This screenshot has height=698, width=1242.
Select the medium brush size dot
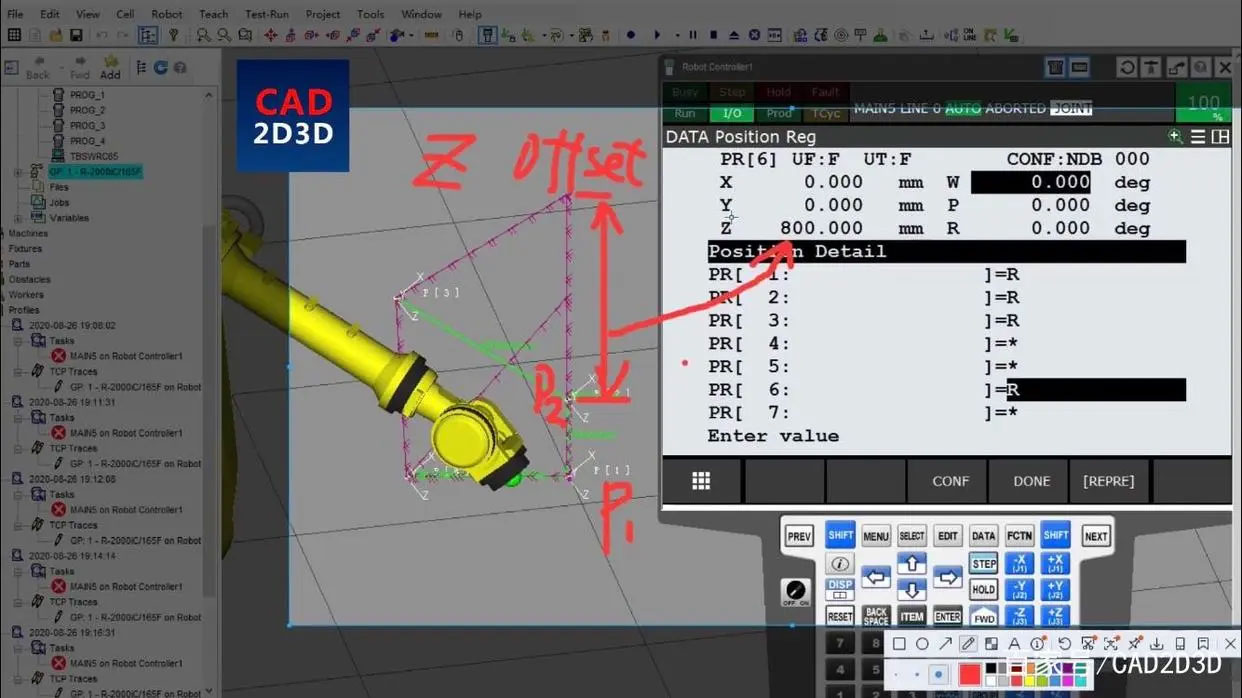917,674
